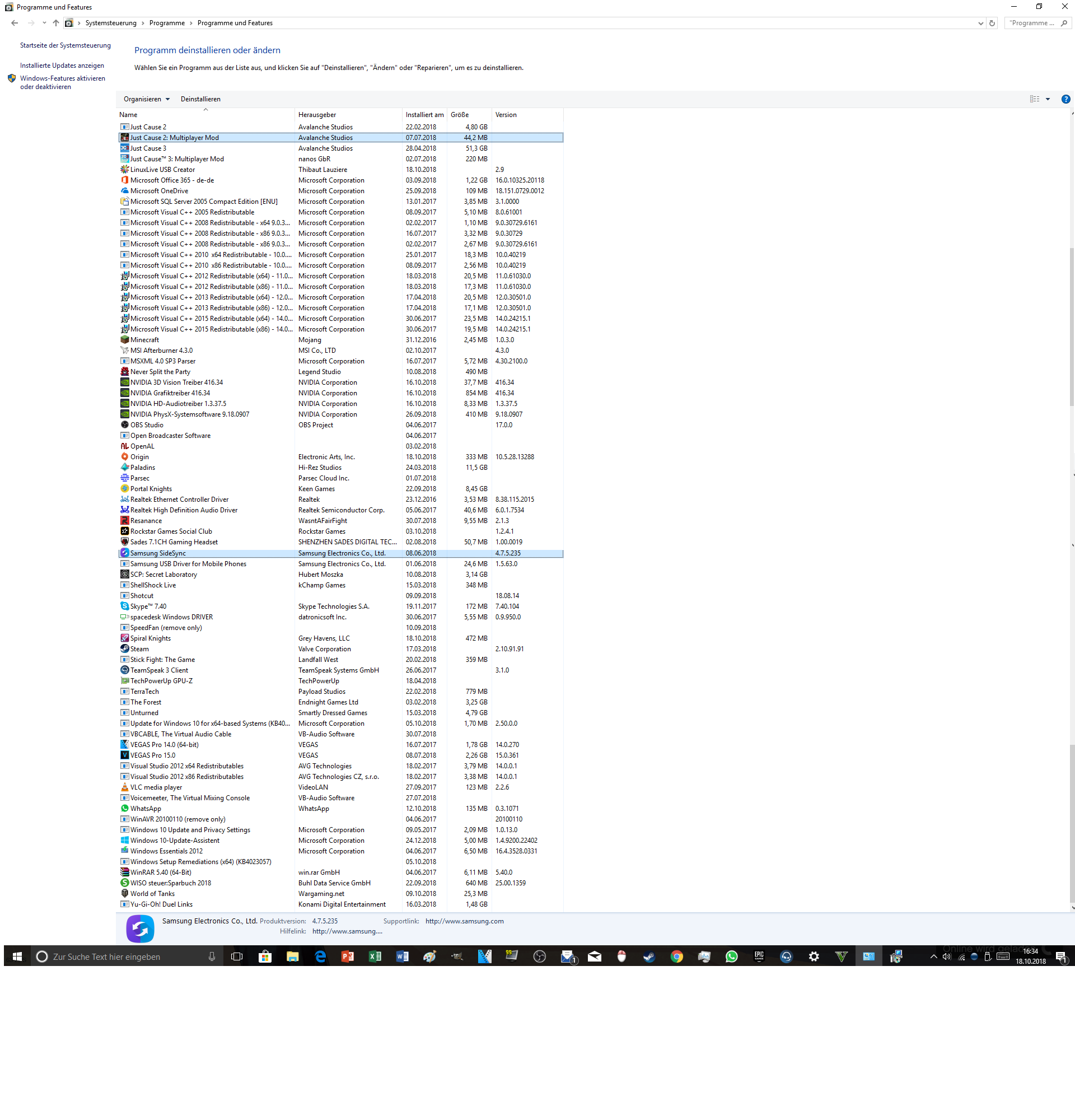Sort by Größe column header
The image size is (1075, 1120).
click(x=469, y=115)
